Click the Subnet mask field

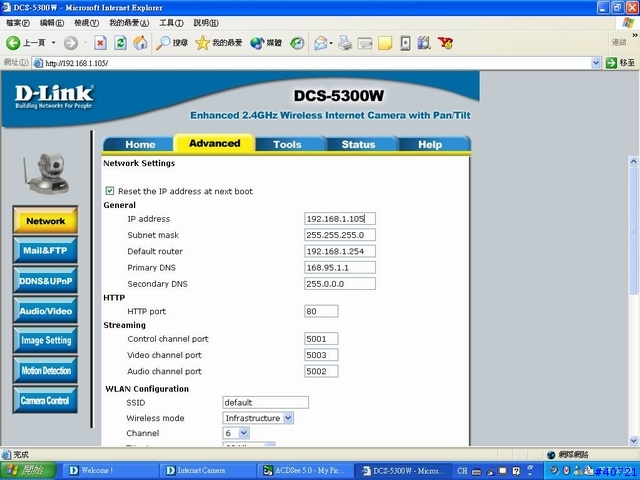tap(340, 235)
